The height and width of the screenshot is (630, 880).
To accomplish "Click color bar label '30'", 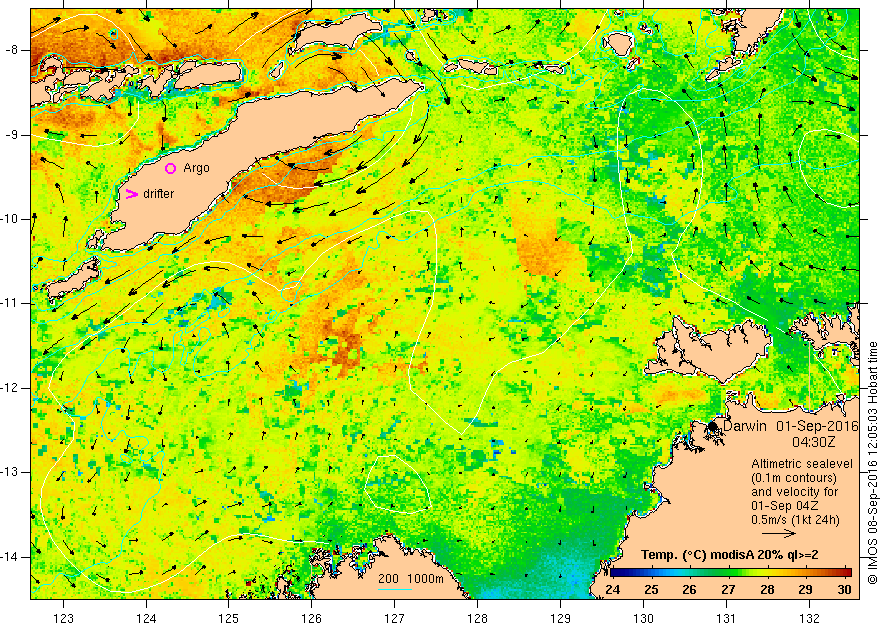I will (x=844, y=590).
